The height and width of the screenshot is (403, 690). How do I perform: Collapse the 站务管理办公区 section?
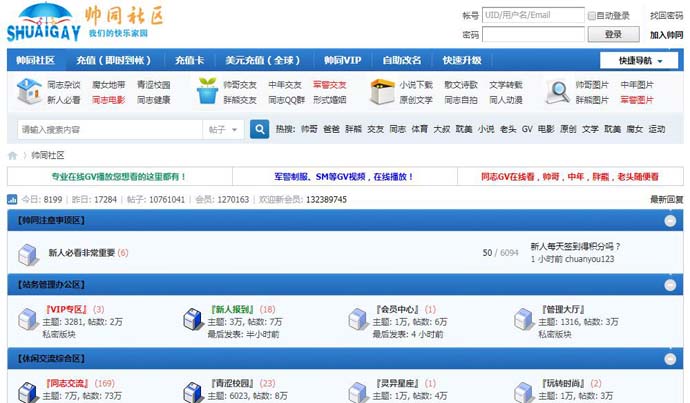pos(671,285)
